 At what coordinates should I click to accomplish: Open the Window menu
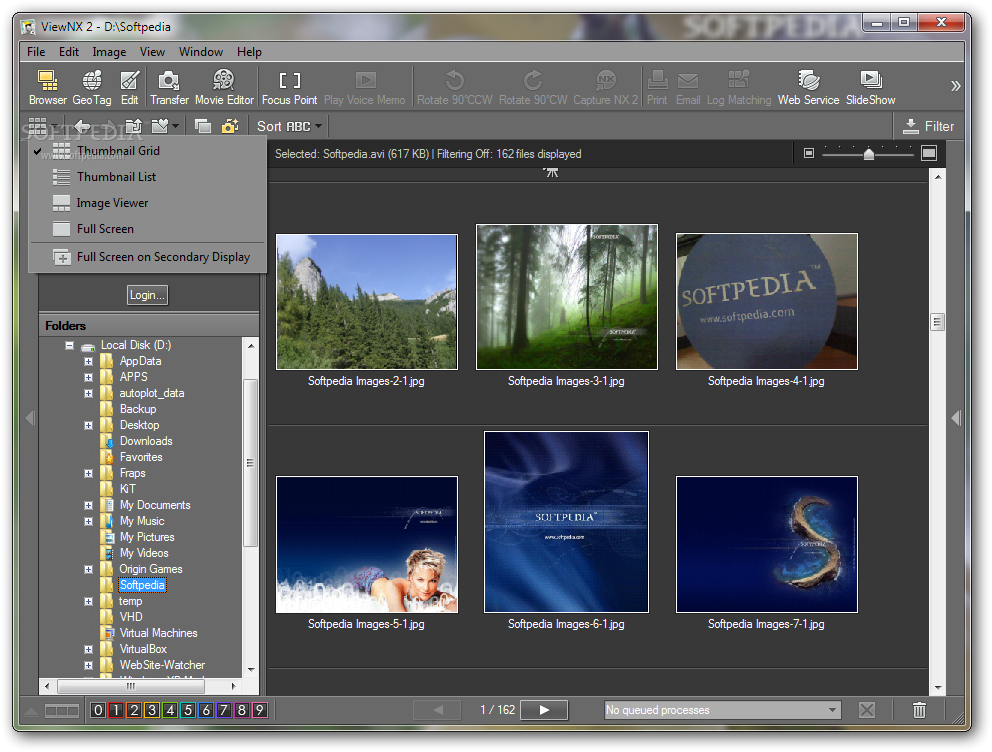(201, 52)
